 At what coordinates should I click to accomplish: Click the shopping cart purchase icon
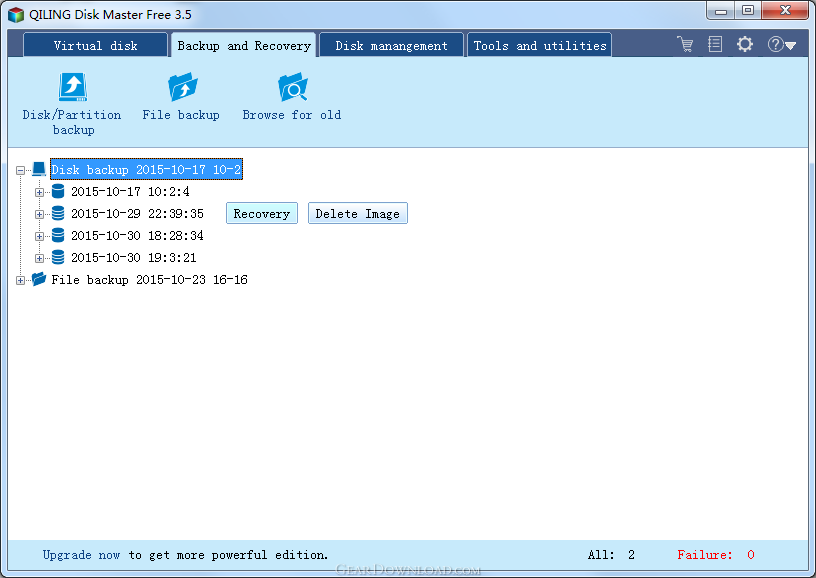click(685, 44)
